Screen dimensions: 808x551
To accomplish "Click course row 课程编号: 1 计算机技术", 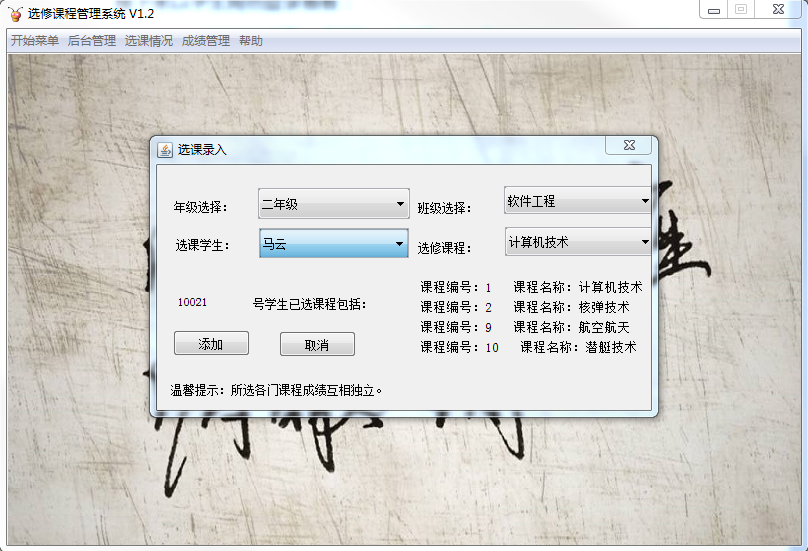I will pyautogui.click(x=531, y=287).
